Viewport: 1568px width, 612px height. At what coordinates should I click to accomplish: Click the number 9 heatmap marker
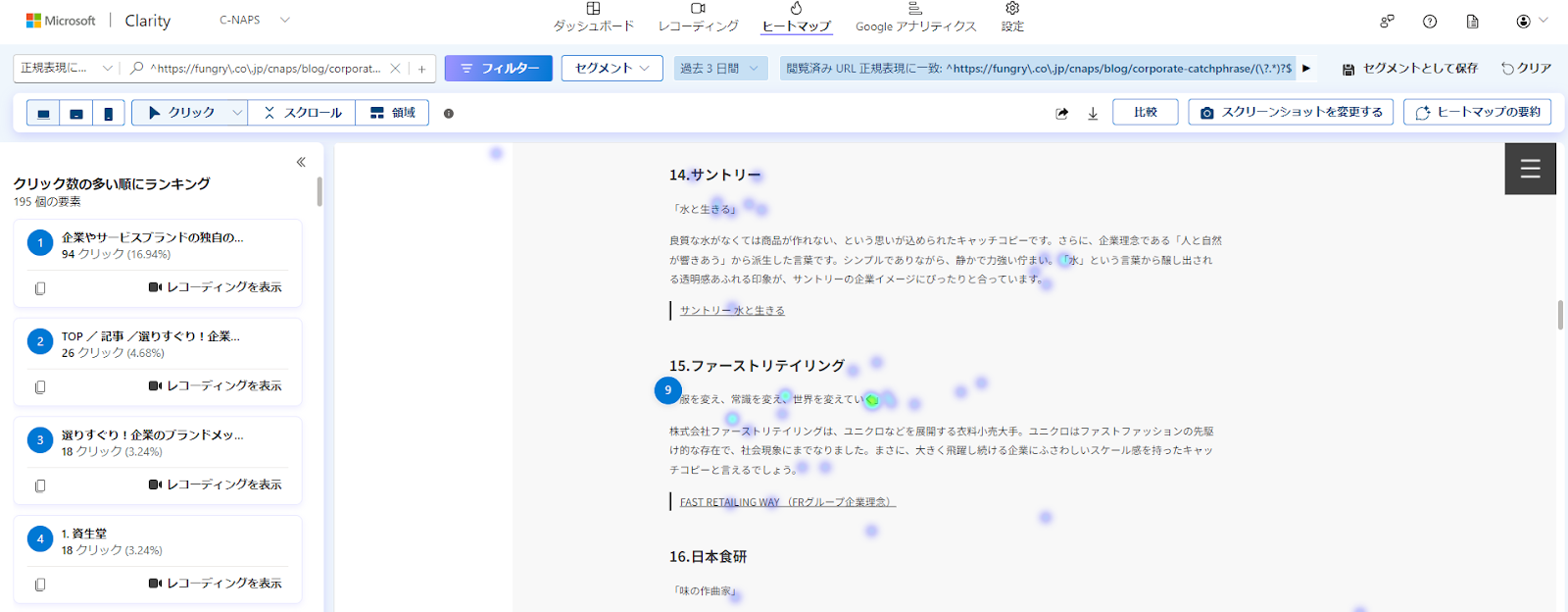668,390
